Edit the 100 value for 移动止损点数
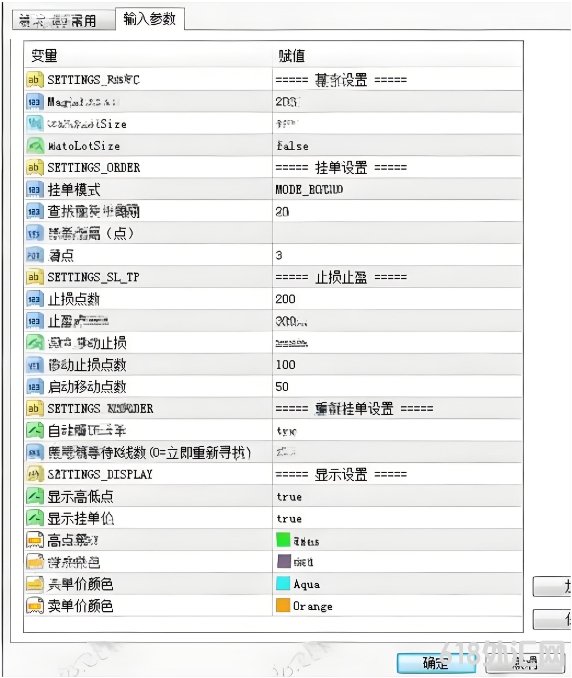572x678 pixels. point(285,365)
